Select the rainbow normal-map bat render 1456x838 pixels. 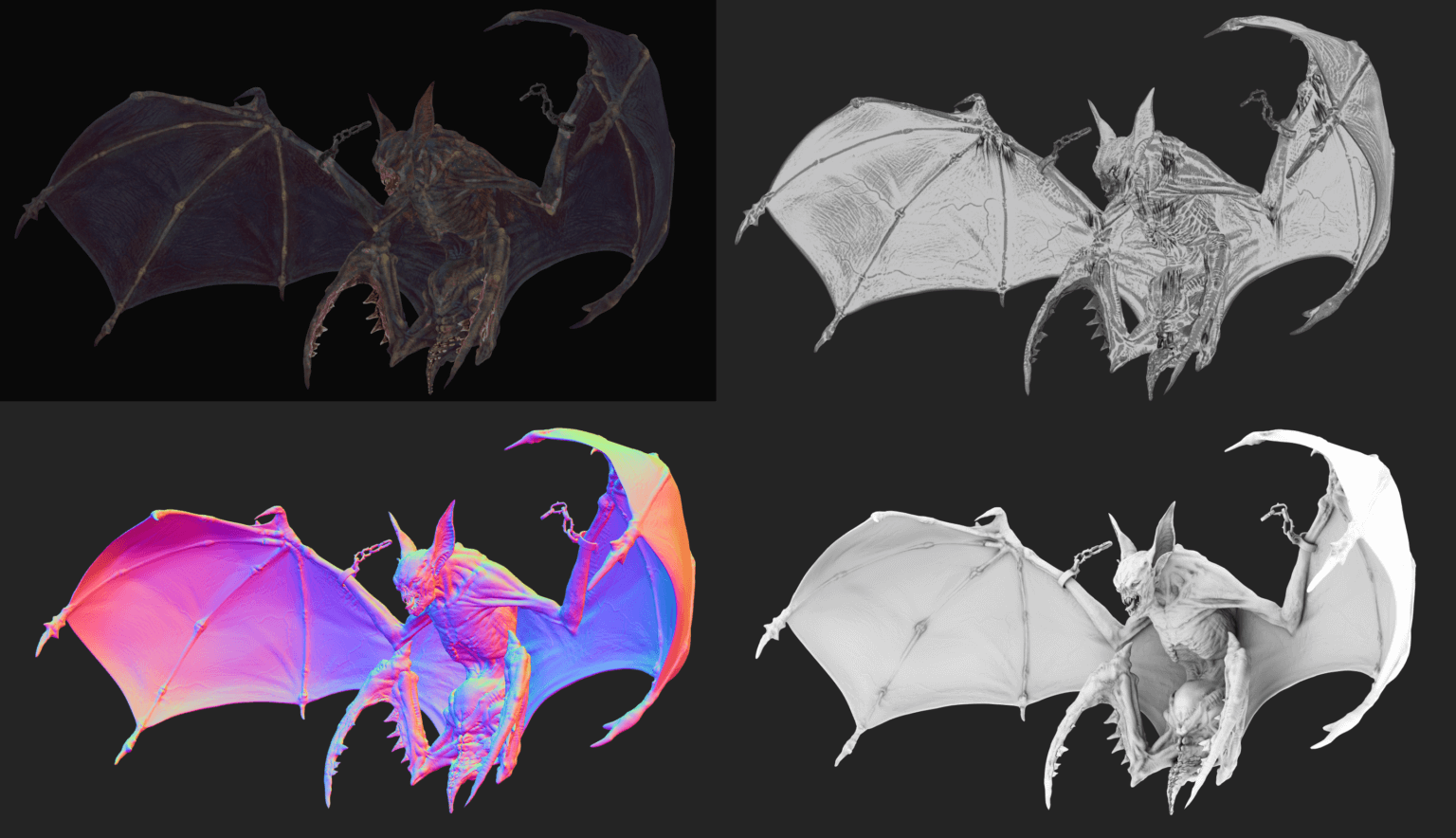pos(367,620)
